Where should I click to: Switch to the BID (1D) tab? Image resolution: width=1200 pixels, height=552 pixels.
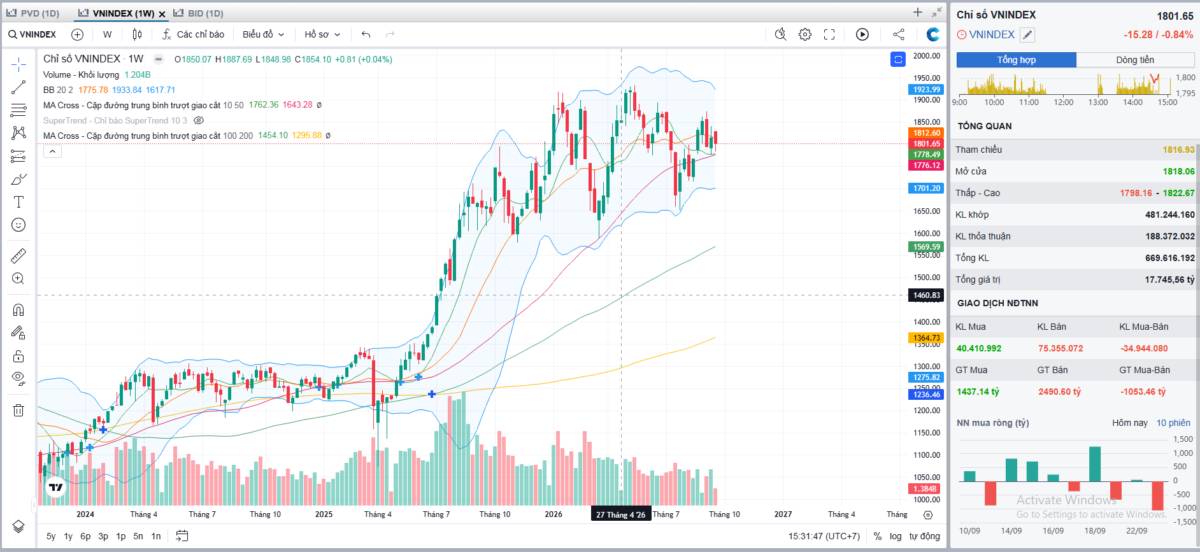pos(198,13)
